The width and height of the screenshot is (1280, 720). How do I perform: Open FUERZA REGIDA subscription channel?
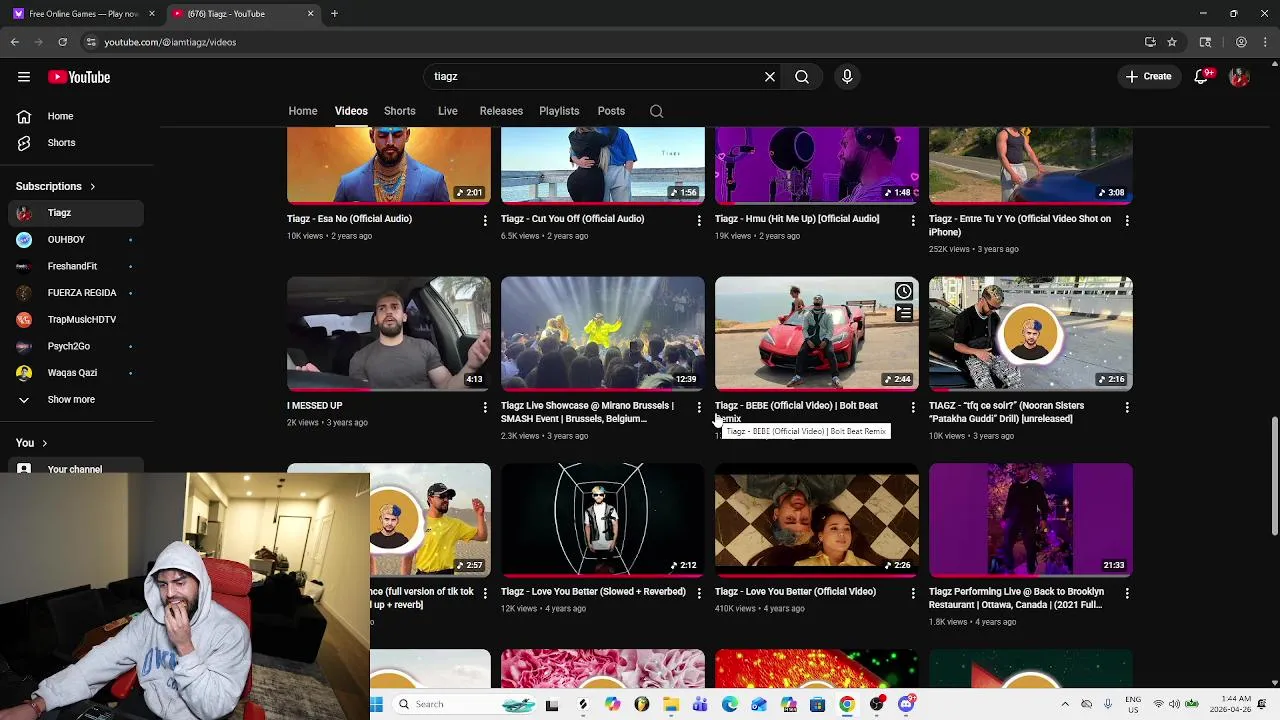[76, 293]
